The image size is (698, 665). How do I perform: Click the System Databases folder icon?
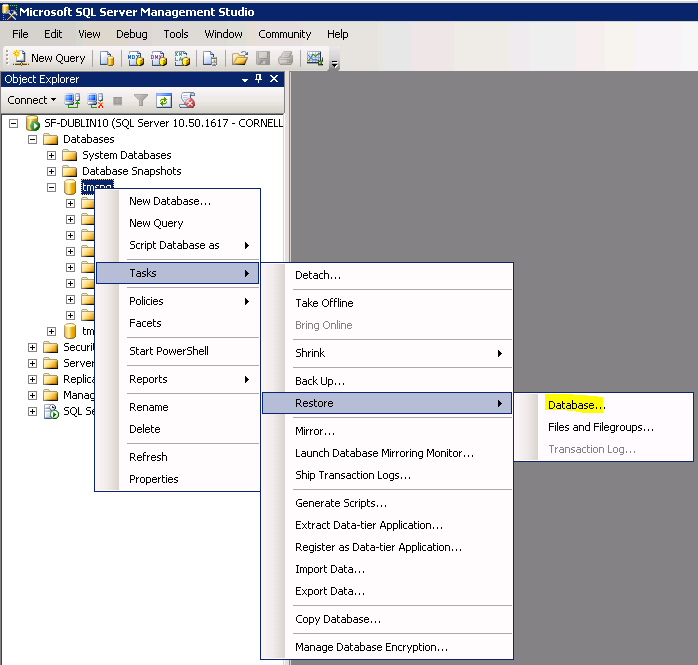point(70,155)
